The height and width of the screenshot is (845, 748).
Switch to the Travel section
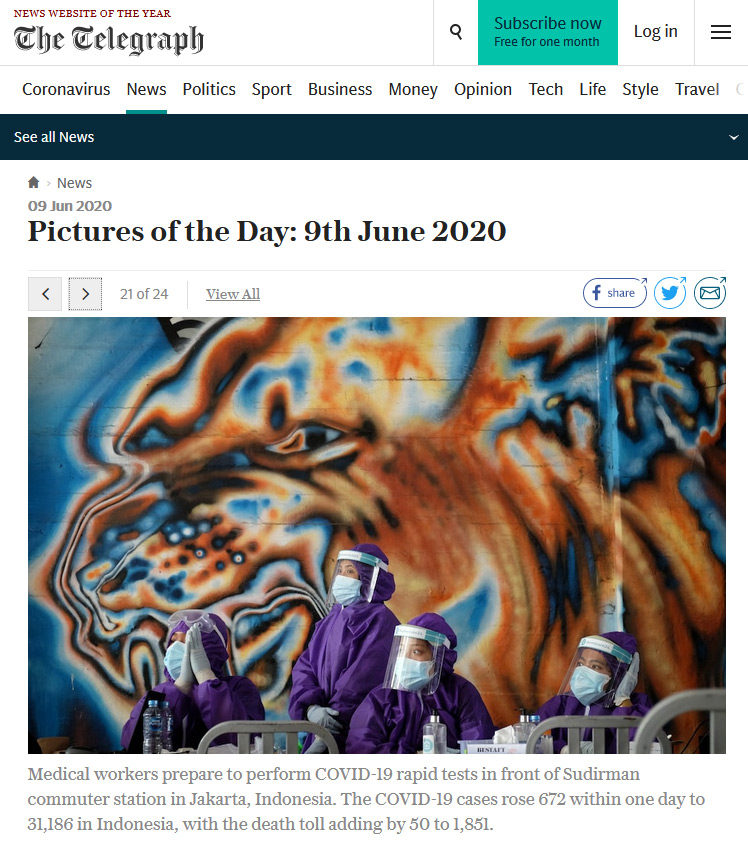coord(697,89)
